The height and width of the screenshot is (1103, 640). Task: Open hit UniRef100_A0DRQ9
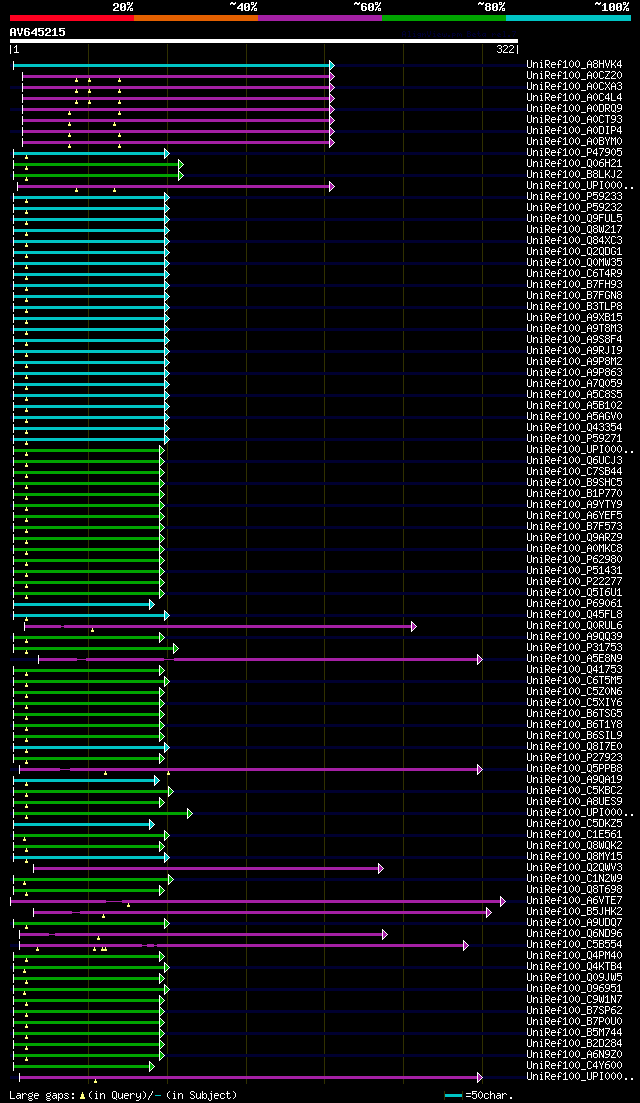574,109
